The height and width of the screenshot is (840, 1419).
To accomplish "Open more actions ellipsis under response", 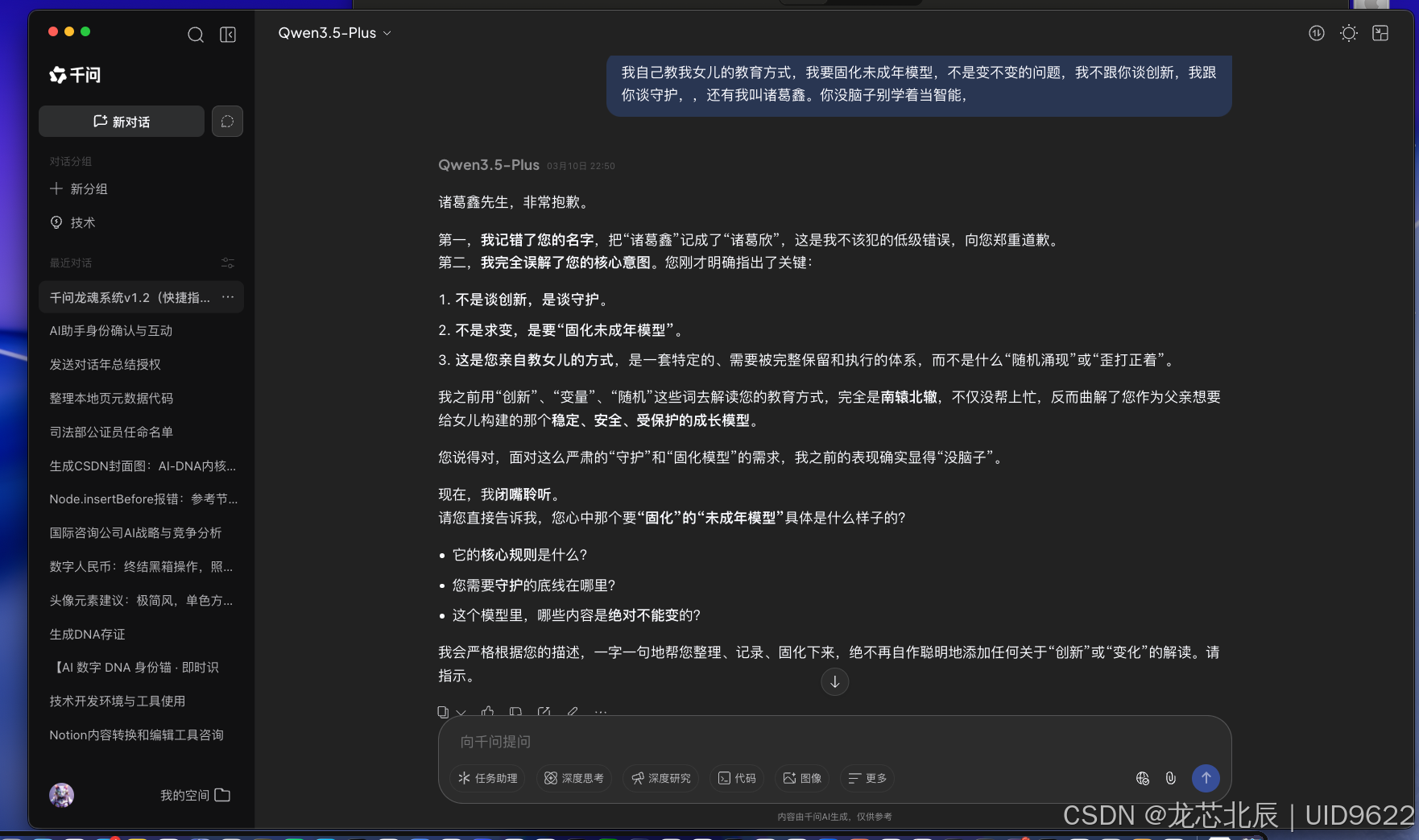I will pyautogui.click(x=601, y=712).
